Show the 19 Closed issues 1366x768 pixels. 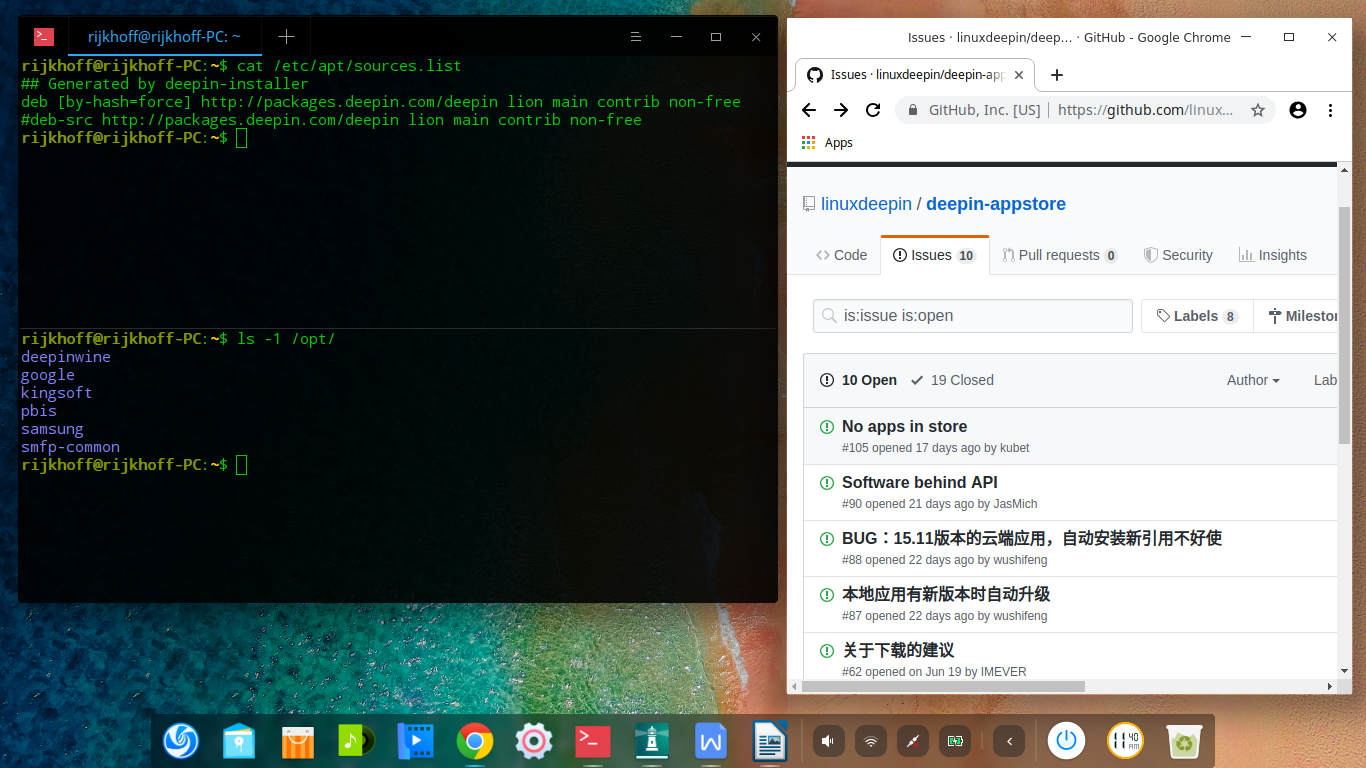point(952,380)
